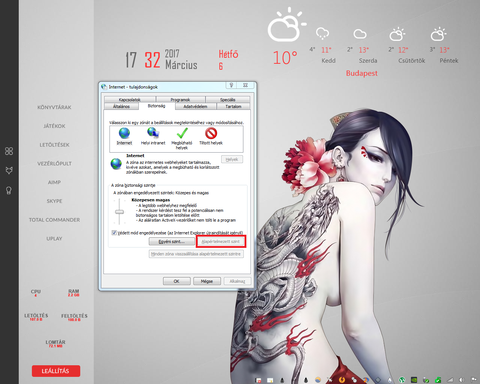This screenshot has height=384, width=480.
Task: Open VEZÉRLŐPULT in the sidebar launcher
Action: [54, 163]
